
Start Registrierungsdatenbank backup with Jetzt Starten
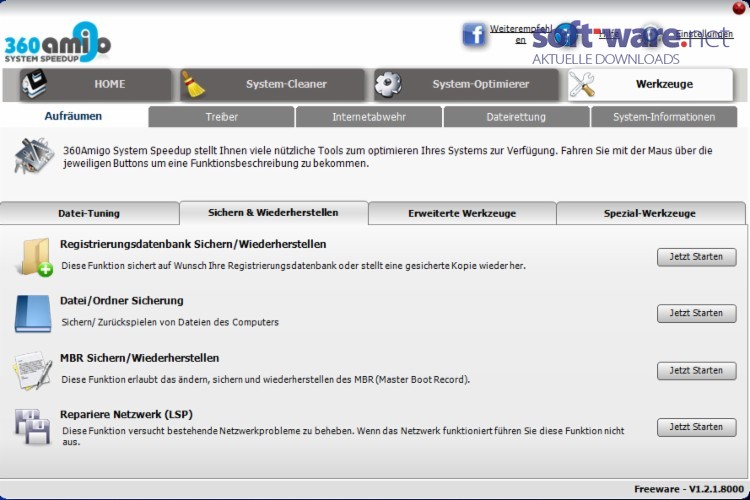[x=696, y=257]
